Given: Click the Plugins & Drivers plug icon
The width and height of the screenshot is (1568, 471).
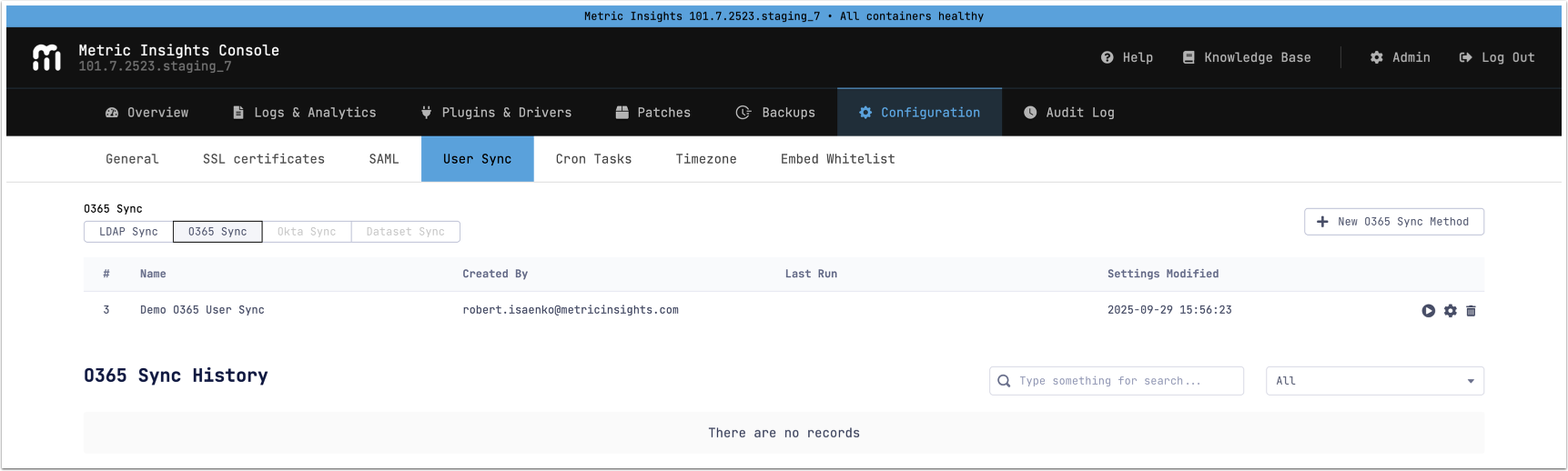Looking at the screenshot, I should coord(426,113).
